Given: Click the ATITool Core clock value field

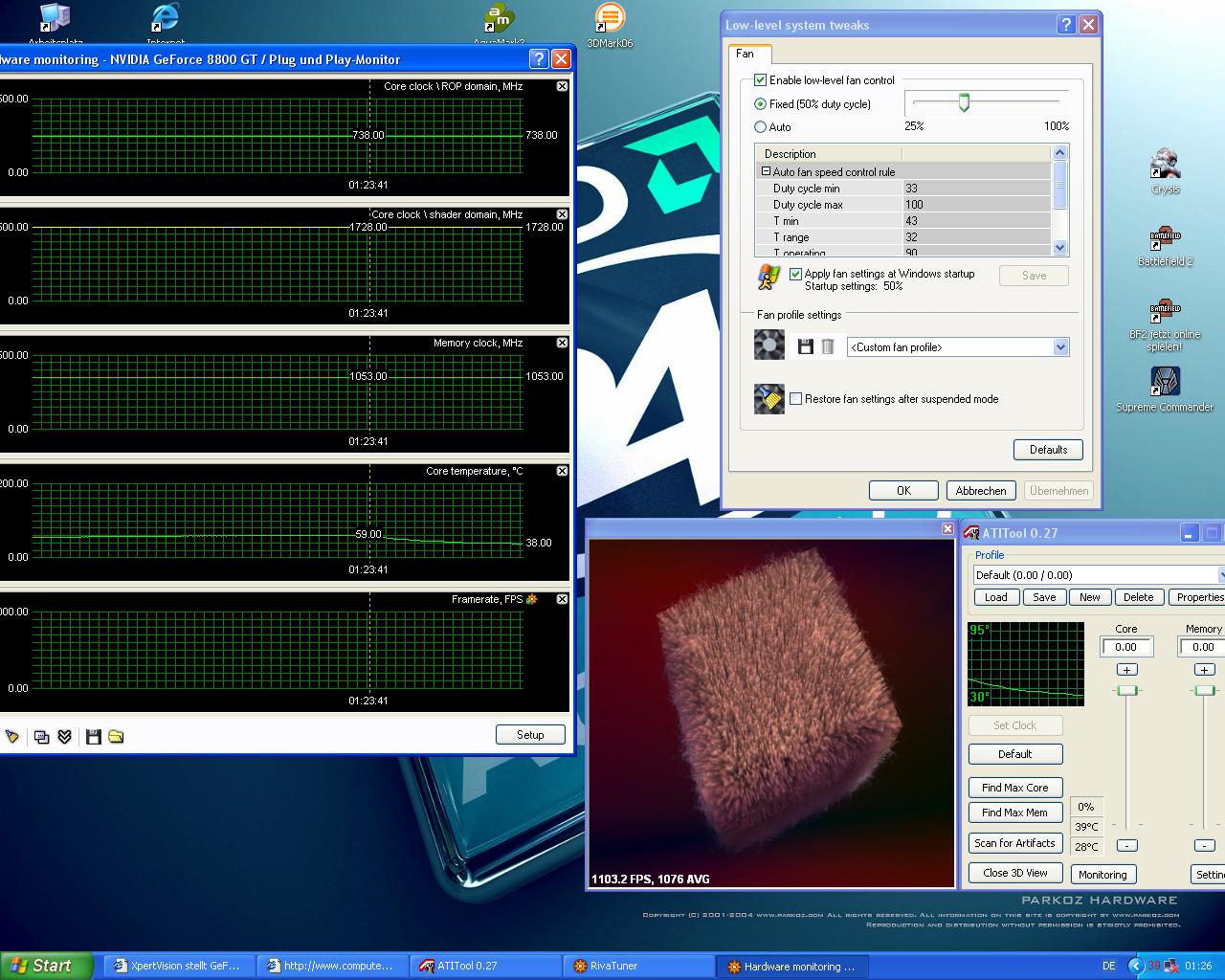Looking at the screenshot, I should (1126, 647).
